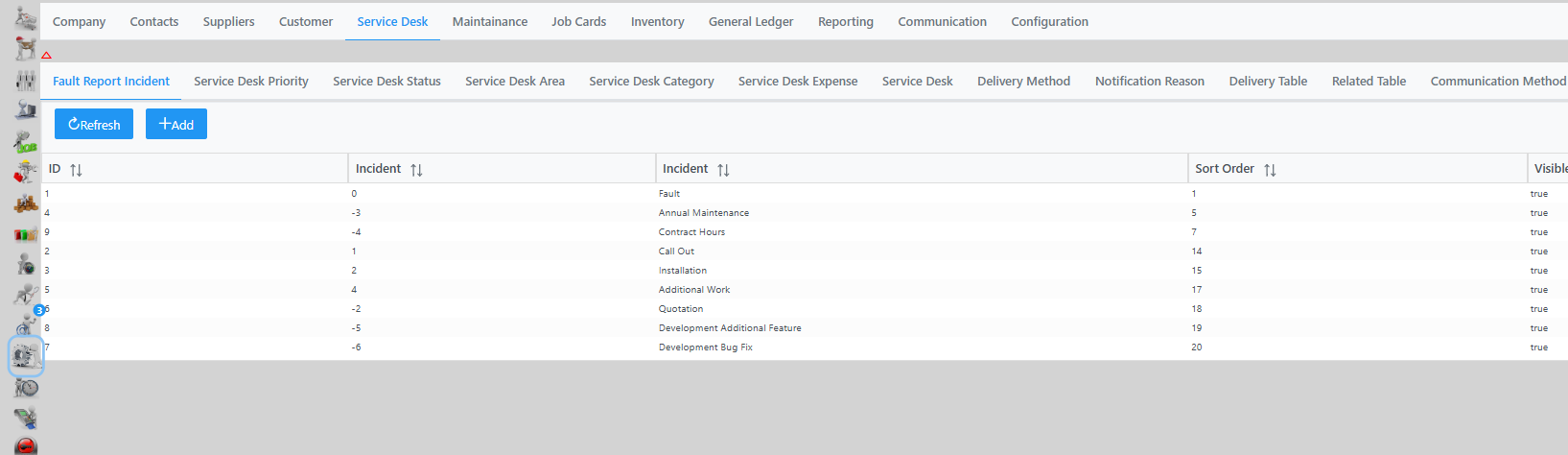
Task: Open the Reporting menu
Action: (845, 21)
